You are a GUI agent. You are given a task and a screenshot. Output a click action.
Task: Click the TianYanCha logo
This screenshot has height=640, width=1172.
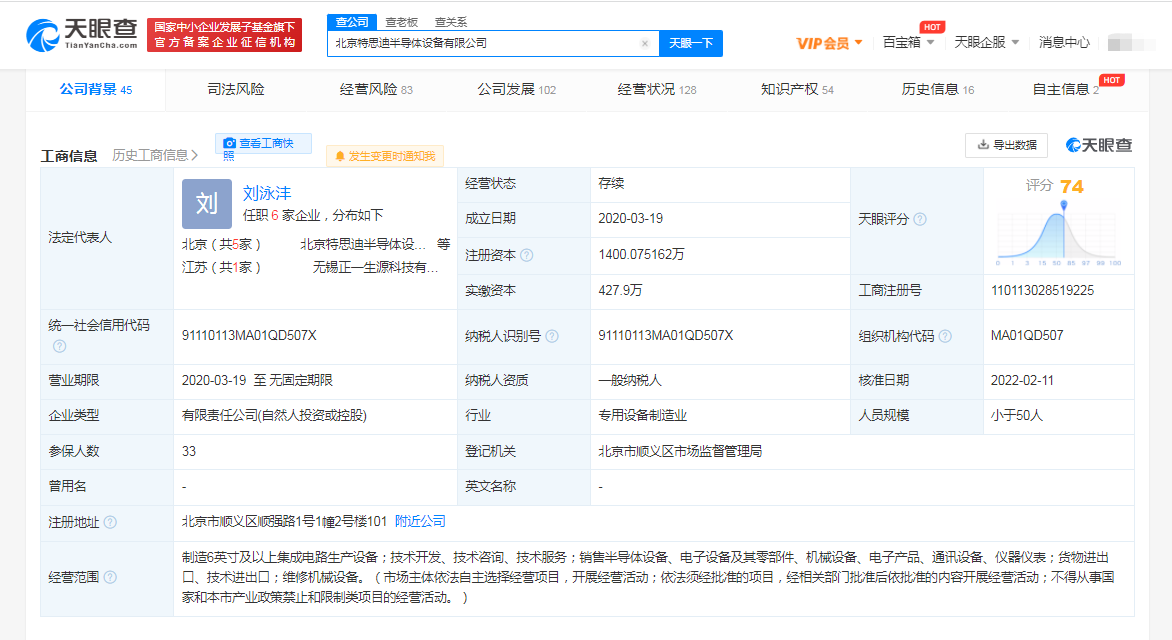pyautogui.click(x=81, y=34)
